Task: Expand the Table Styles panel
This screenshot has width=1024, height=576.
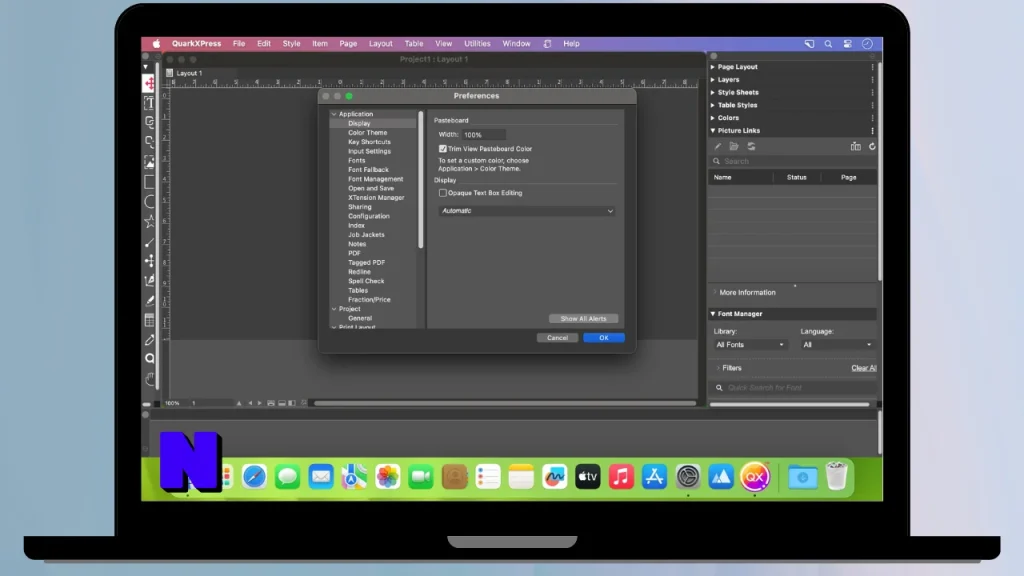Action: tap(712, 105)
